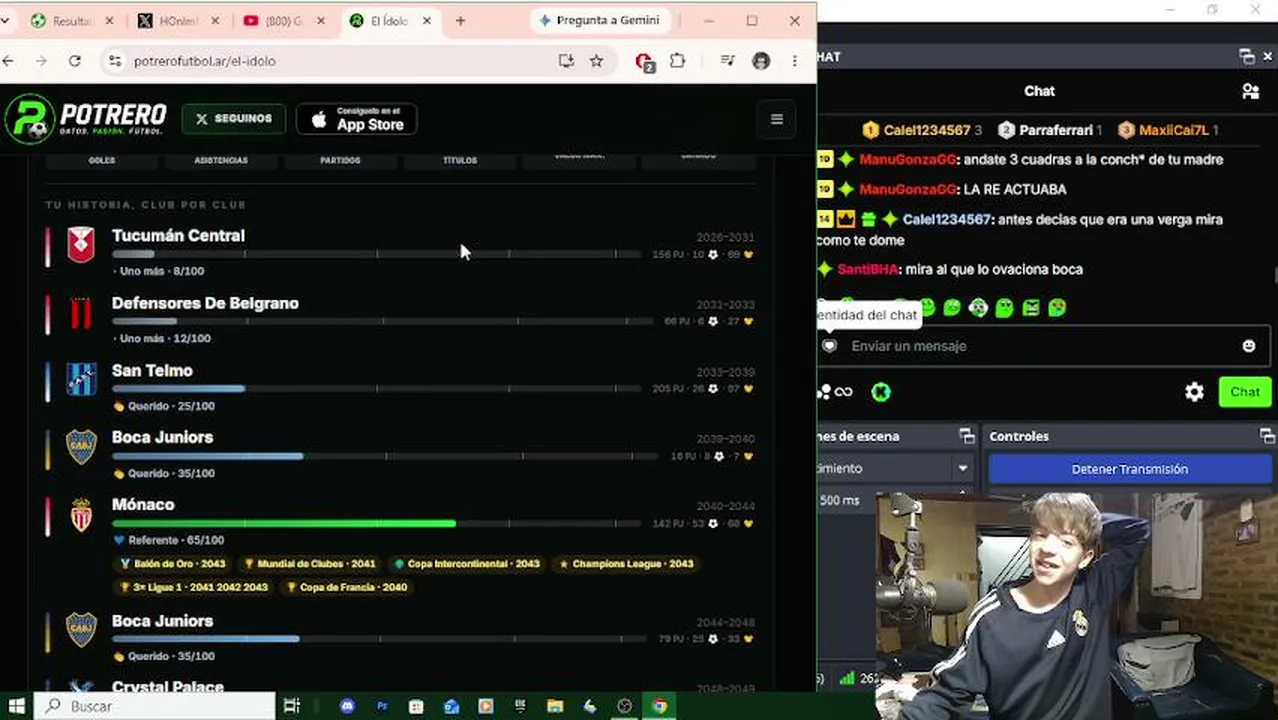The width and height of the screenshot is (1278, 720).
Task: Open the Windows Start menu
Action: (16, 706)
